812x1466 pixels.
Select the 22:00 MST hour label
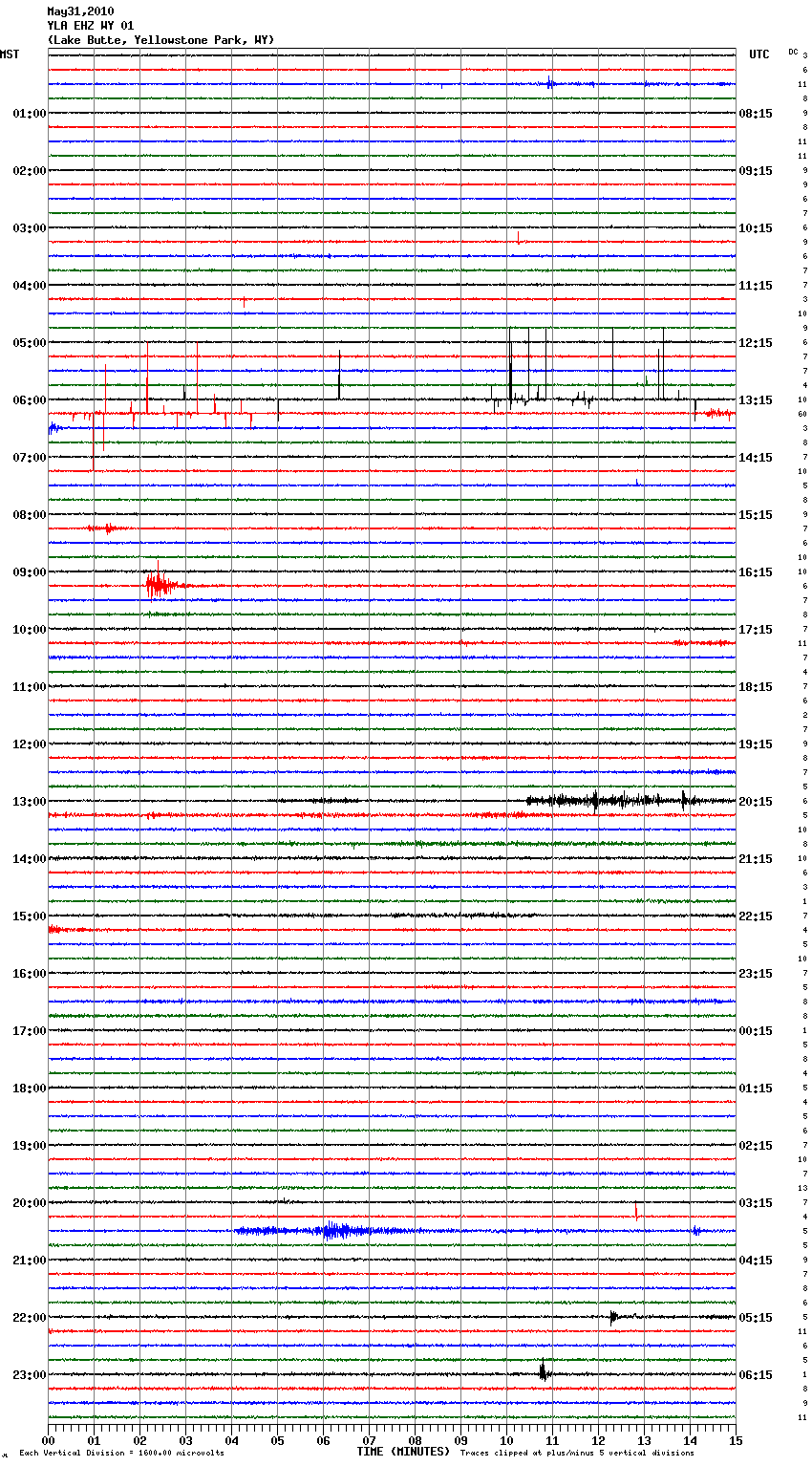point(30,1318)
